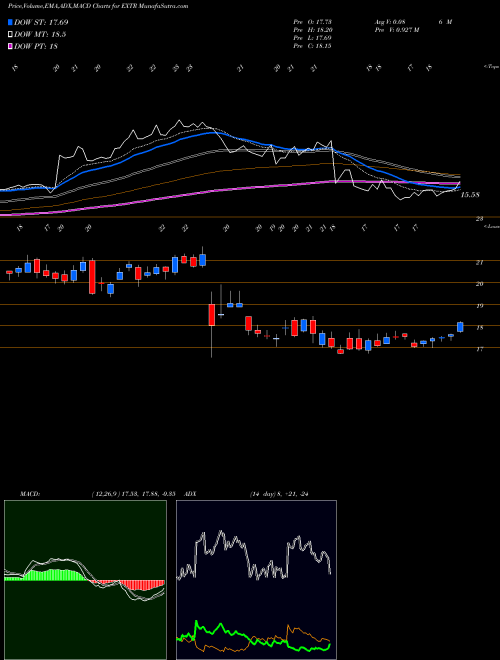Click the last blue candlestick near 18

(x=460, y=327)
